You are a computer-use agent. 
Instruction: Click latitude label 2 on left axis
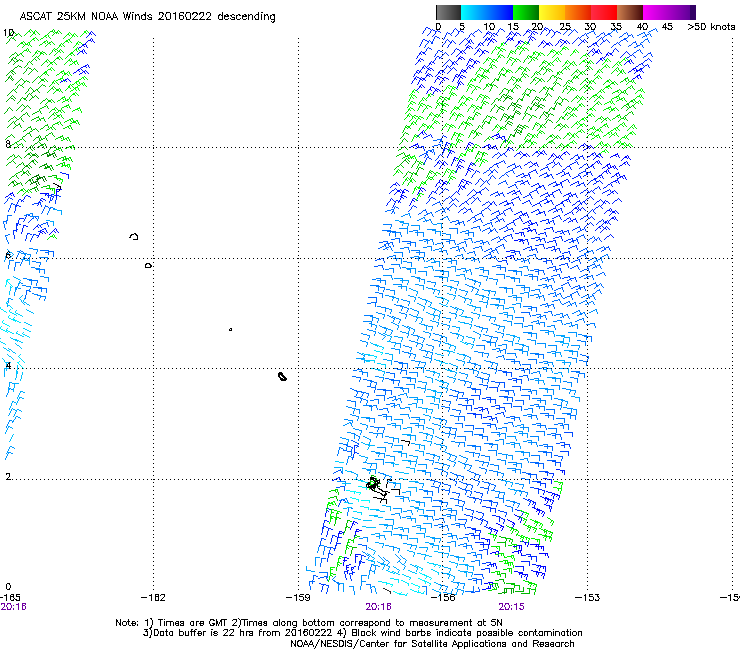tap(8, 476)
